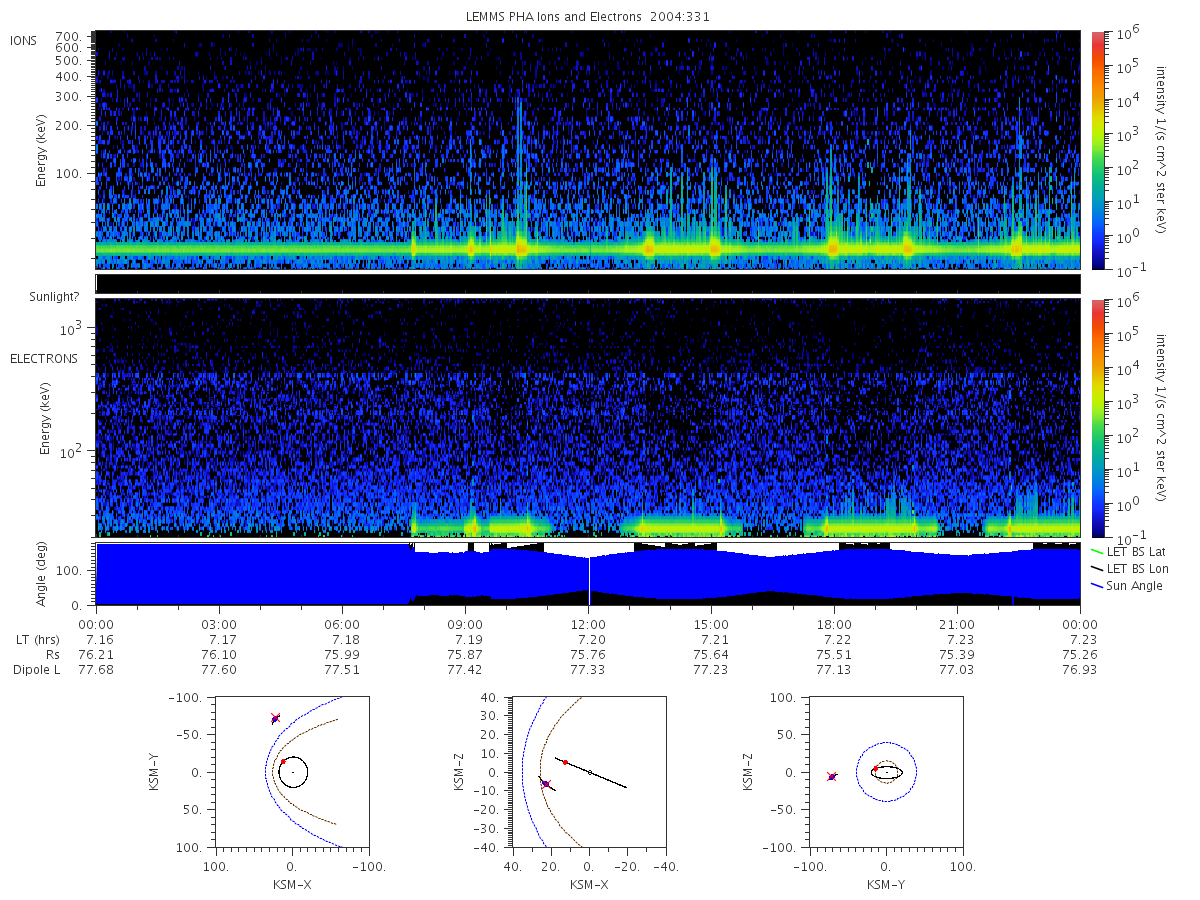Click the IONS panel label
Viewport: 1200px width, 900px height.
point(25,40)
